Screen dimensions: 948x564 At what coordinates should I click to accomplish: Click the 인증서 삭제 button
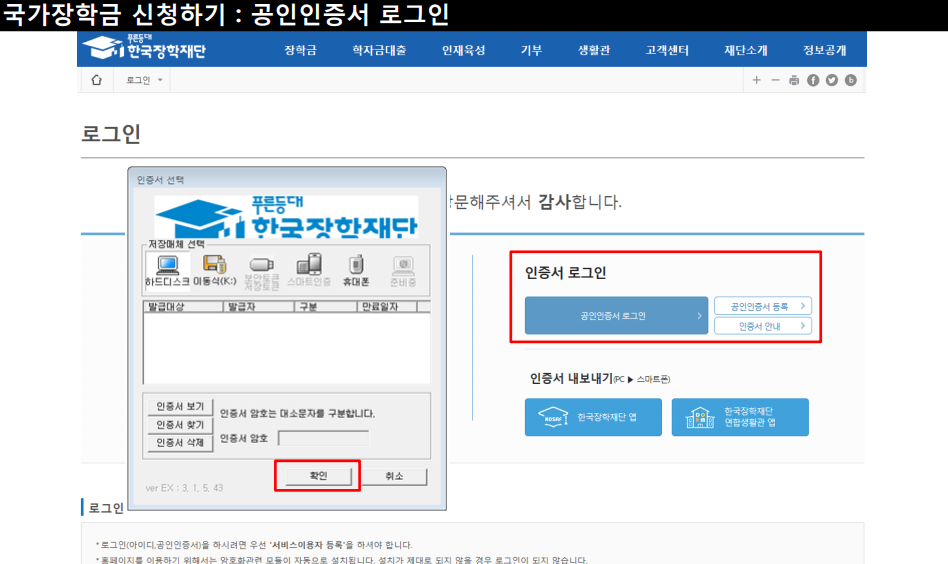[x=180, y=443]
